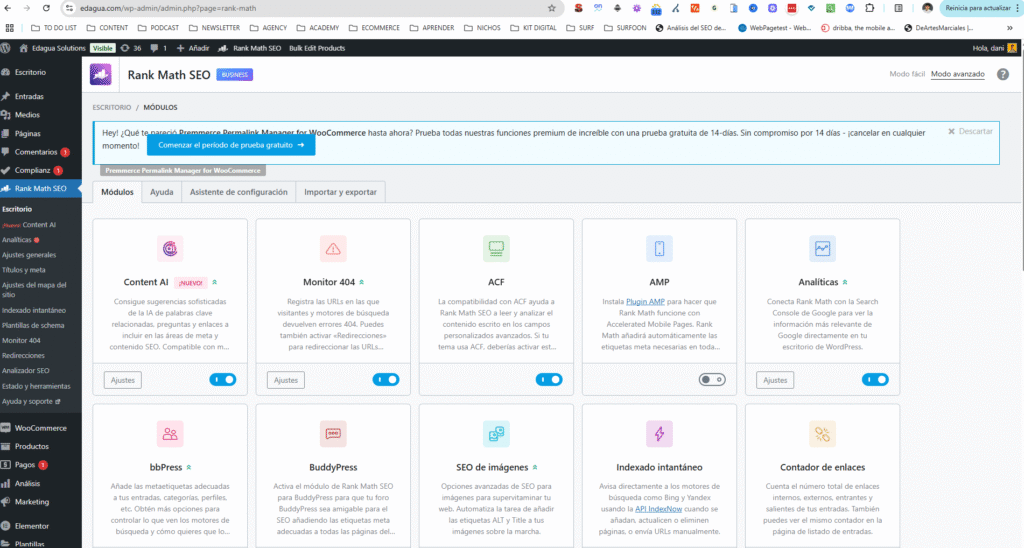Open the Añadir new content menu
Viewport: 1024px width, 548px height.
[x=193, y=48]
